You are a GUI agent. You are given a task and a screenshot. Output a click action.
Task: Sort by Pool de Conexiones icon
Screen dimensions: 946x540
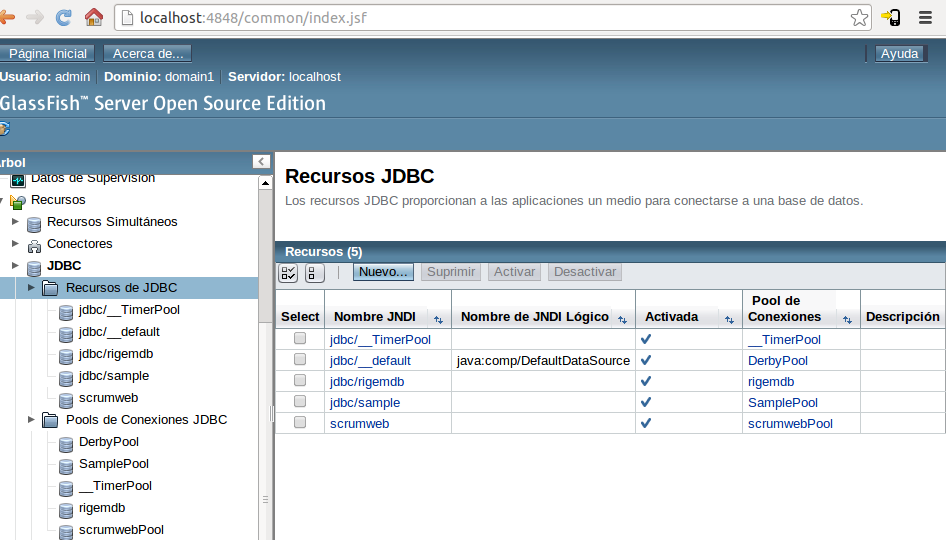(x=848, y=320)
